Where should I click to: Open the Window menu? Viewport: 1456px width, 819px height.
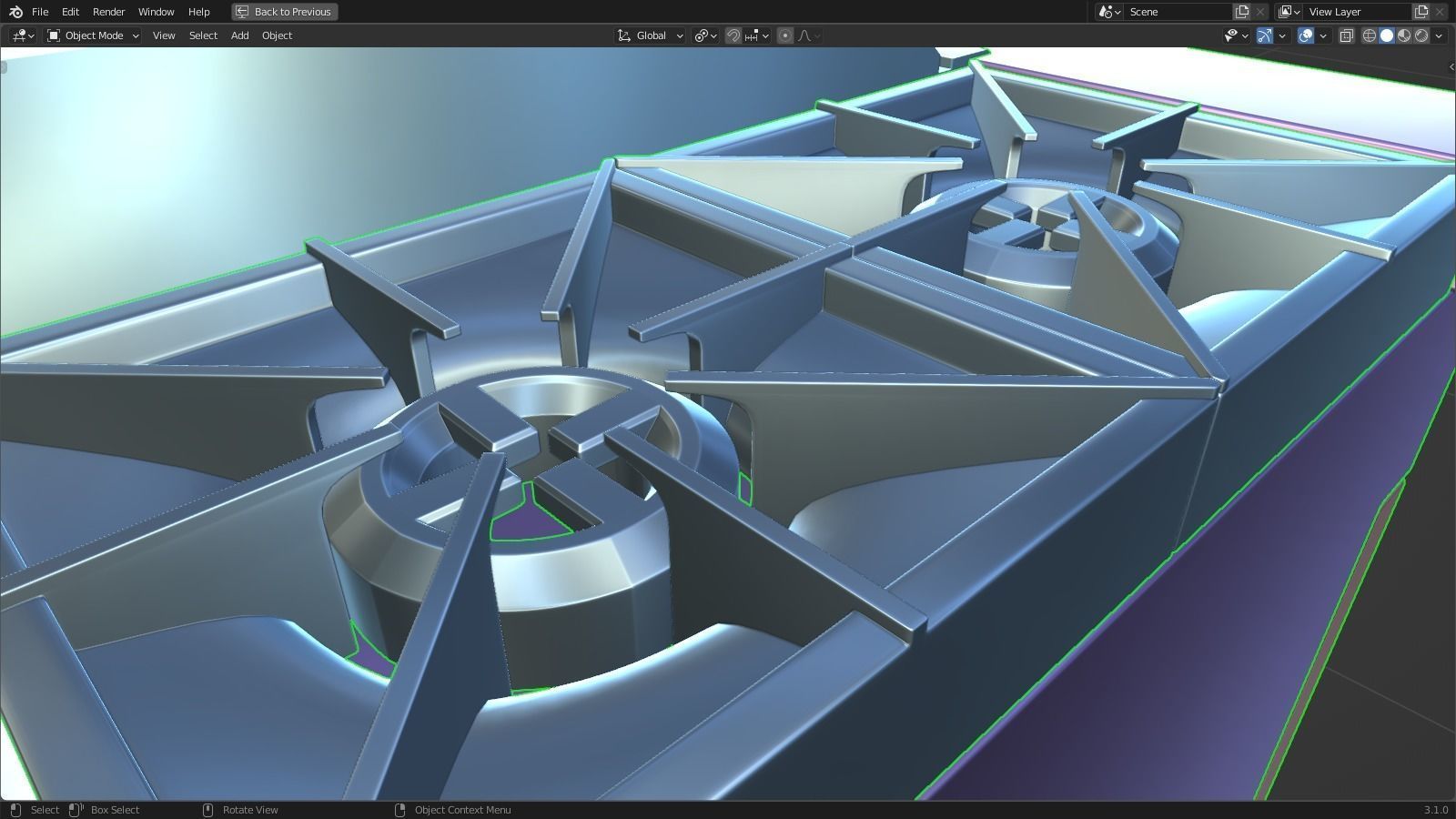click(156, 12)
